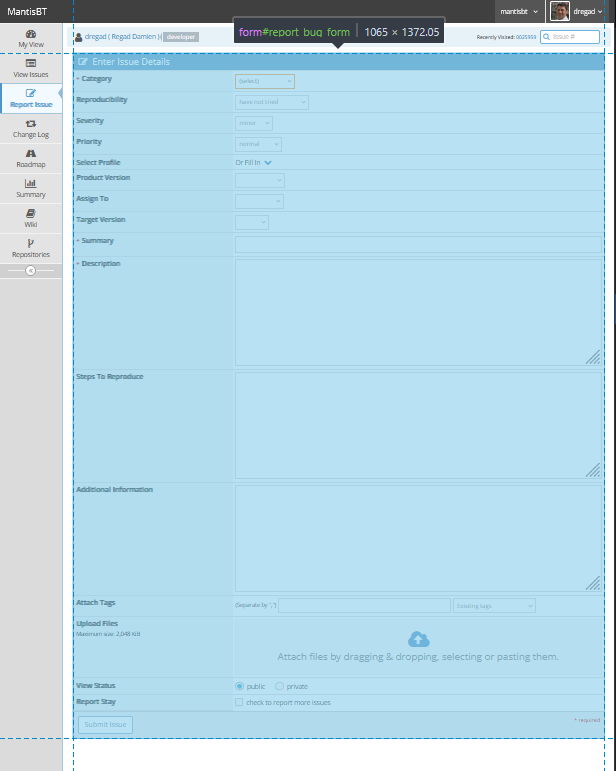Viewport: 616px width, 771px height.
Task: Click the Wiki book icon
Action: point(31,213)
